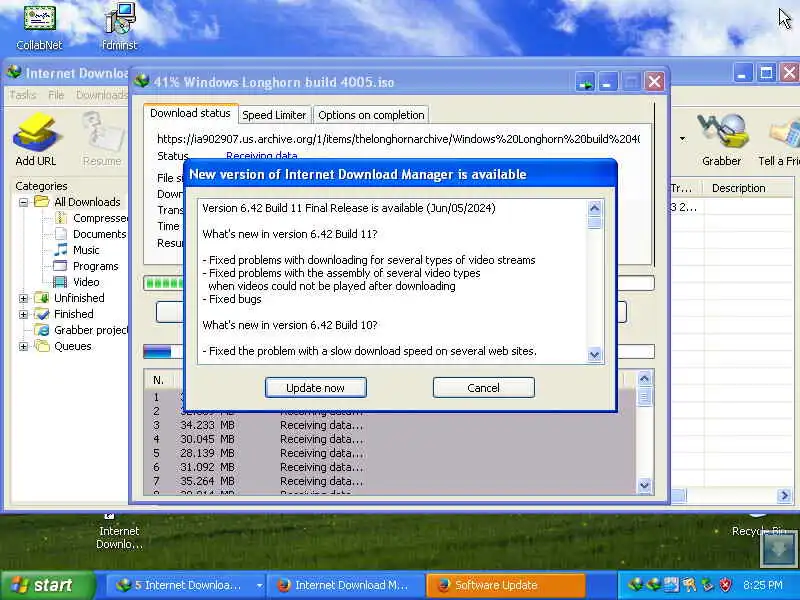Select the All Downloads folder label
Screen dimensions: 800x600
(x=87, y=202)
